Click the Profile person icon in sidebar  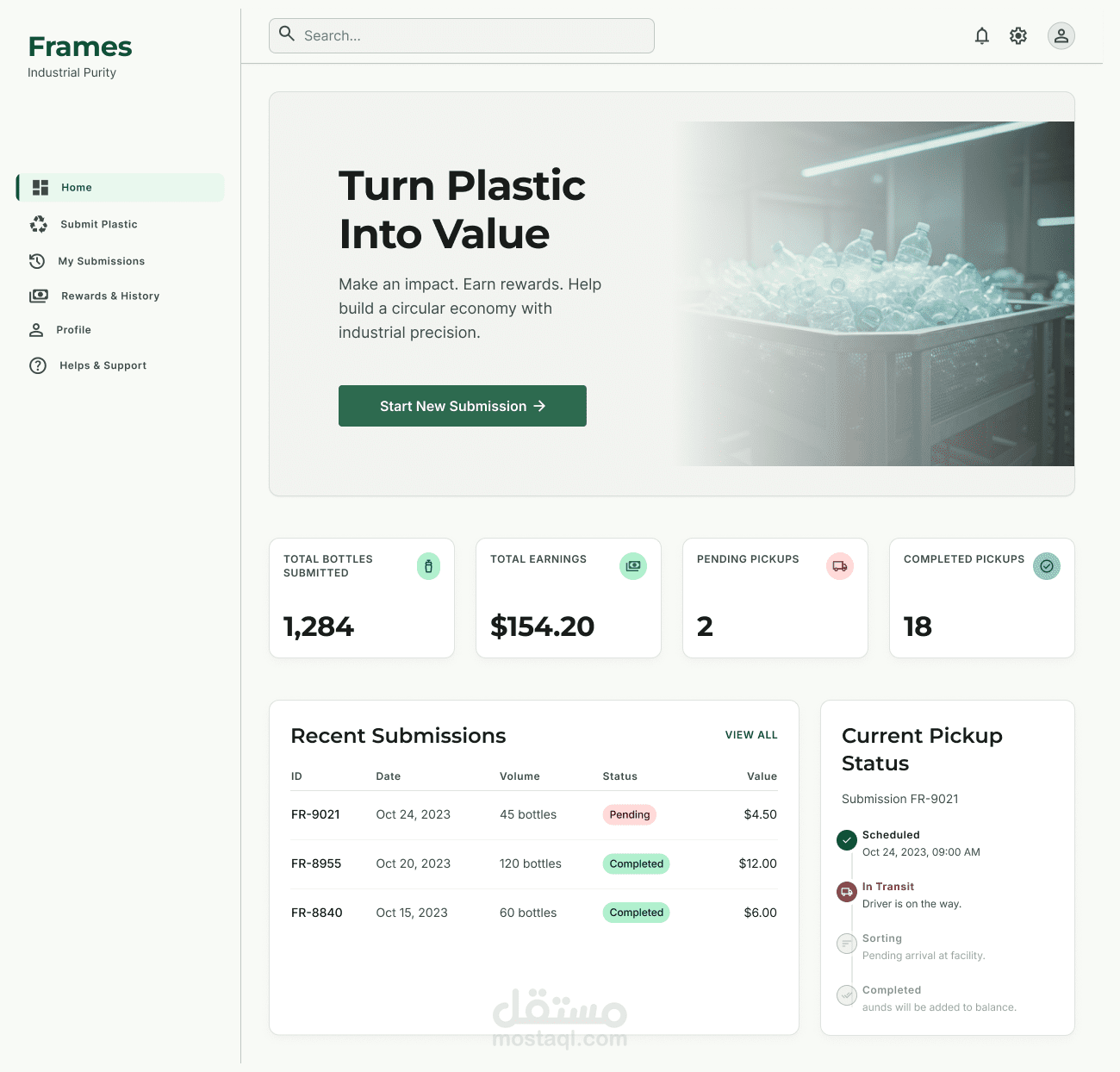(36, 330)
